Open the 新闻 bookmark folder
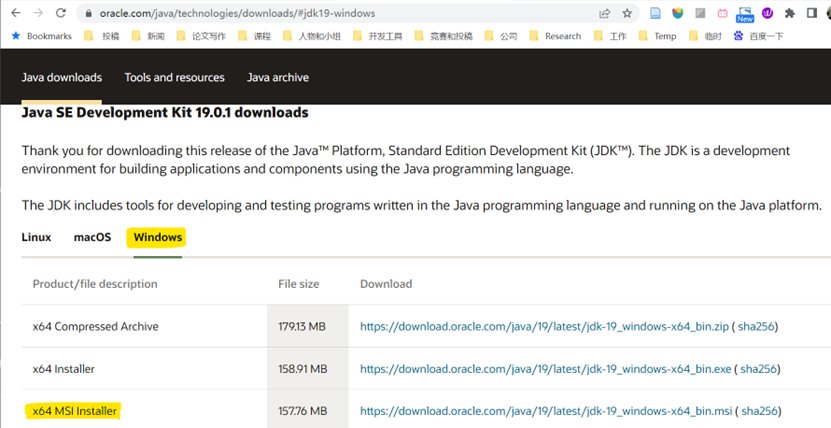The width and height of the screenshot is (831, 428). tap(148, 36)
